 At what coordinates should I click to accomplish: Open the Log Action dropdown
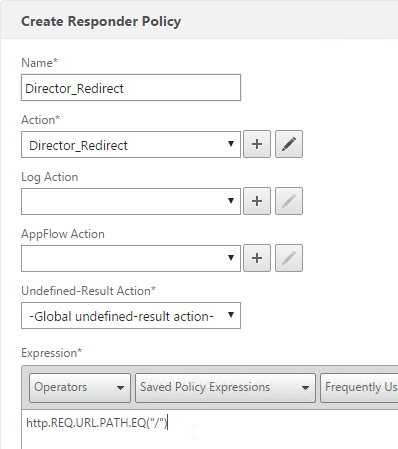(131, 201)
